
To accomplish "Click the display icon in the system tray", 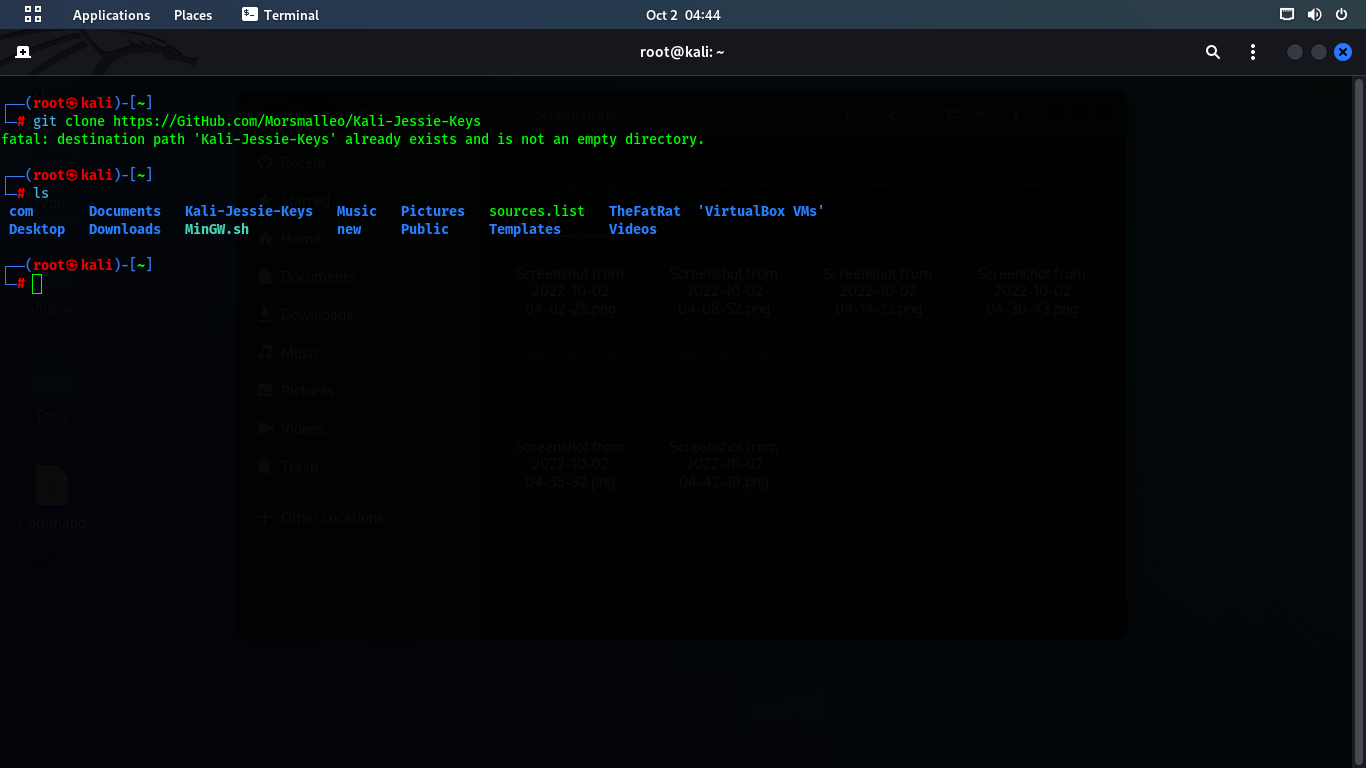I will (x=1288, y=15).
